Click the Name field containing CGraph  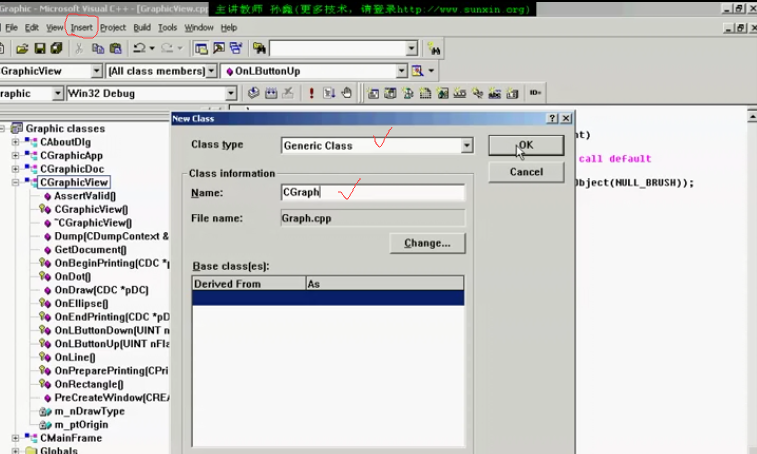coord(373,192)
